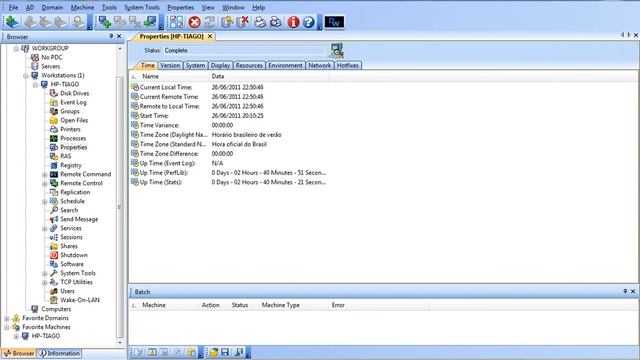The height and width of the screenshot is (360, 640).
Task: Collapse the Workstations (1) node
Action: coord(26,76)
